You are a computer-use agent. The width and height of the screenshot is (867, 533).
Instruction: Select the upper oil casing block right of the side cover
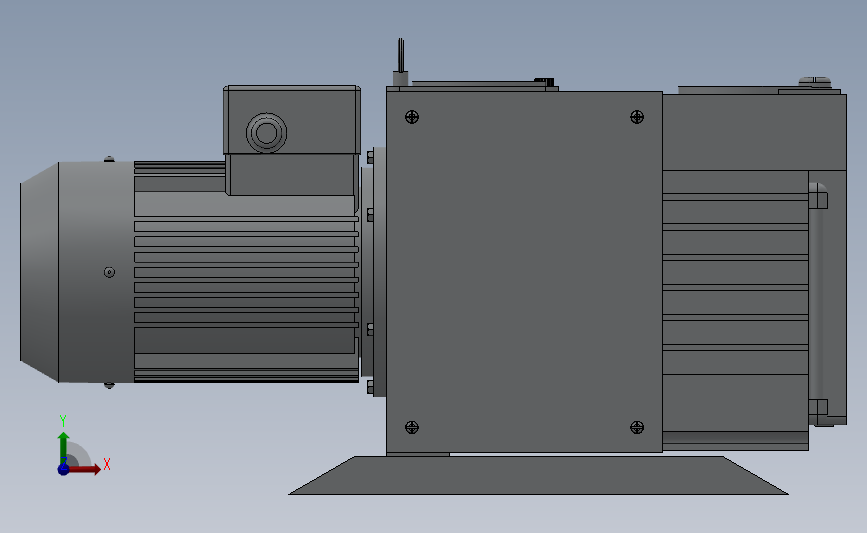754,132
